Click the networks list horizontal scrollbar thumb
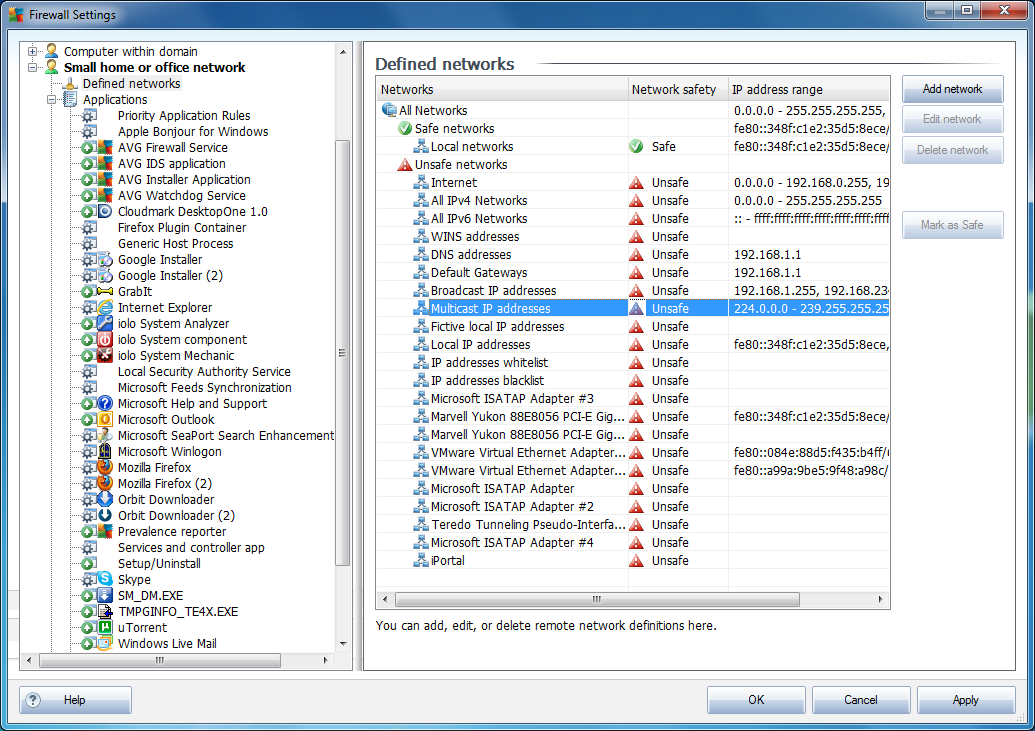The width and height of the screenshot is (1035, 731). click(597, 600)
